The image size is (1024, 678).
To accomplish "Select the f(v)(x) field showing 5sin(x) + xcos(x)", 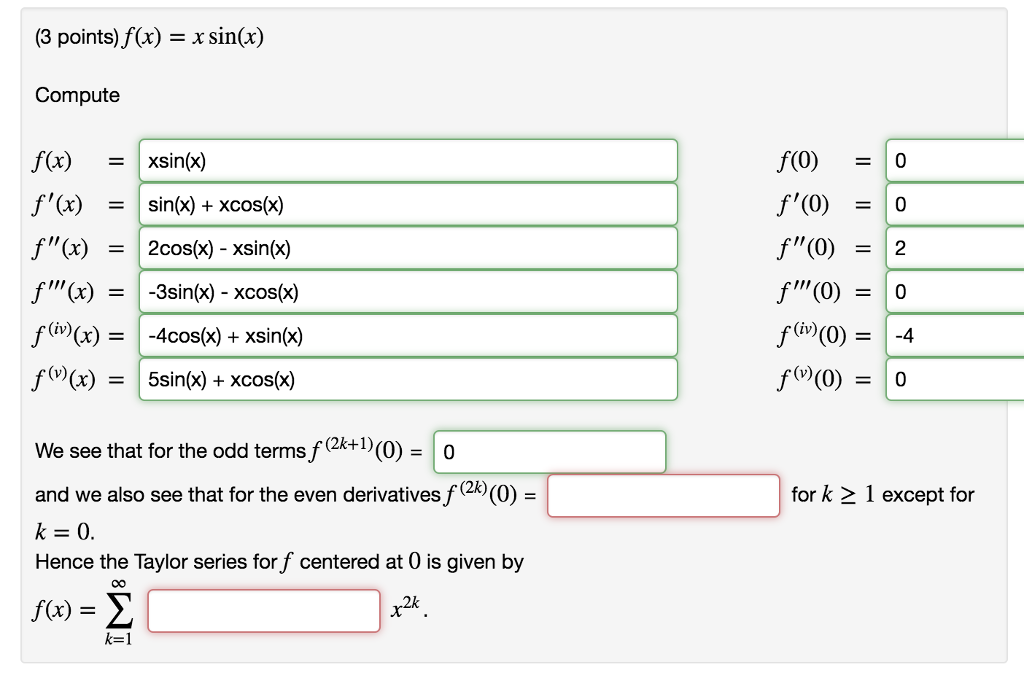I will [408, 379].
